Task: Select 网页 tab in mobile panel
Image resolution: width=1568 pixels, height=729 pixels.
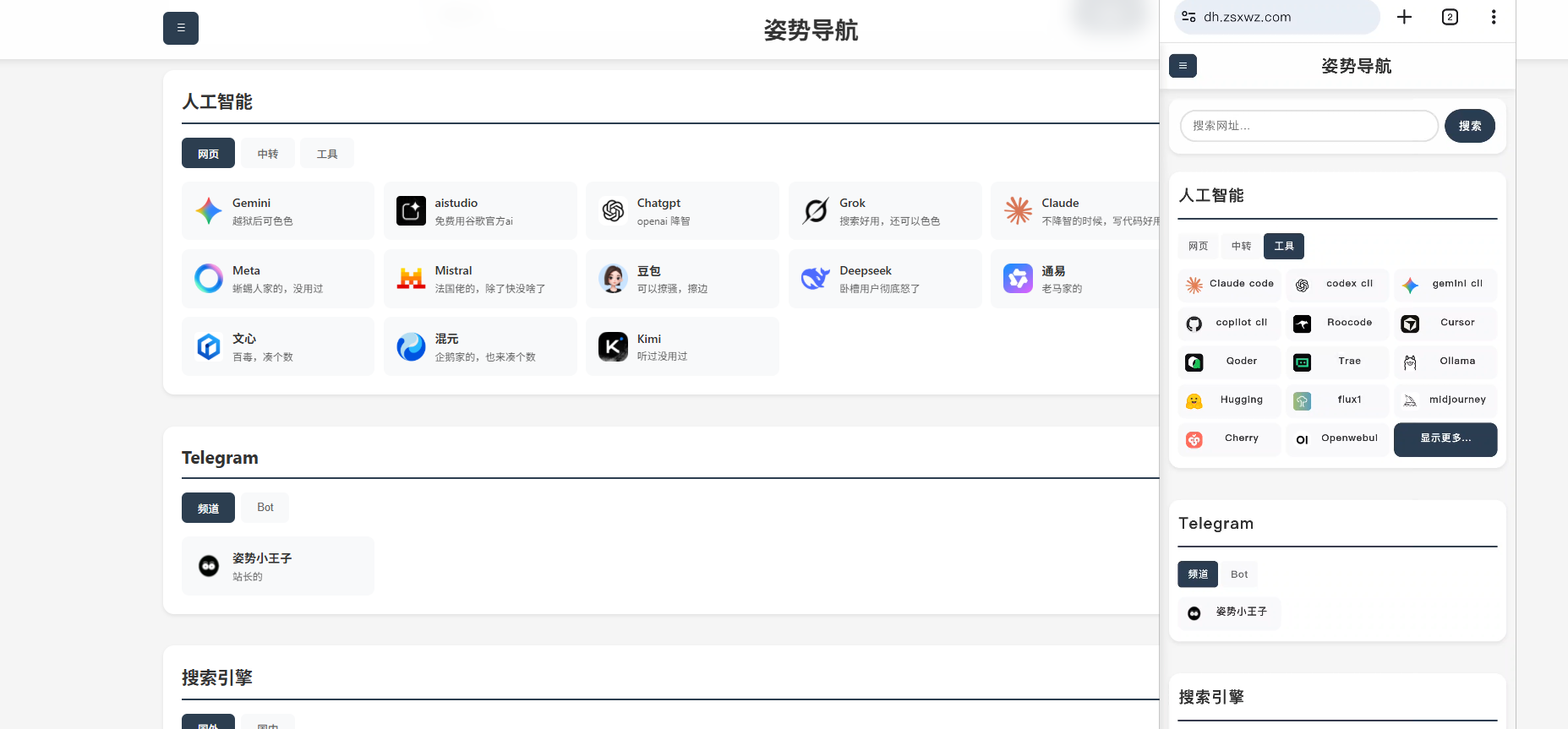Action: pyautogui.click(x=1198, y=247)
